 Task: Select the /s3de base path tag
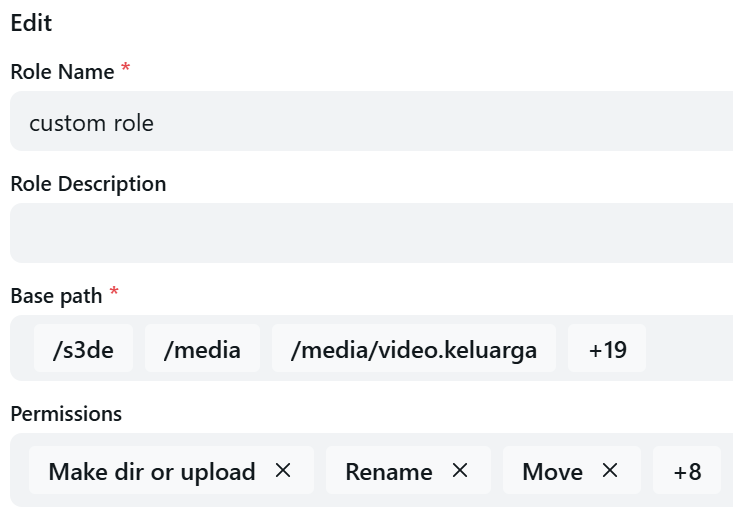click(x=83, y=349)
